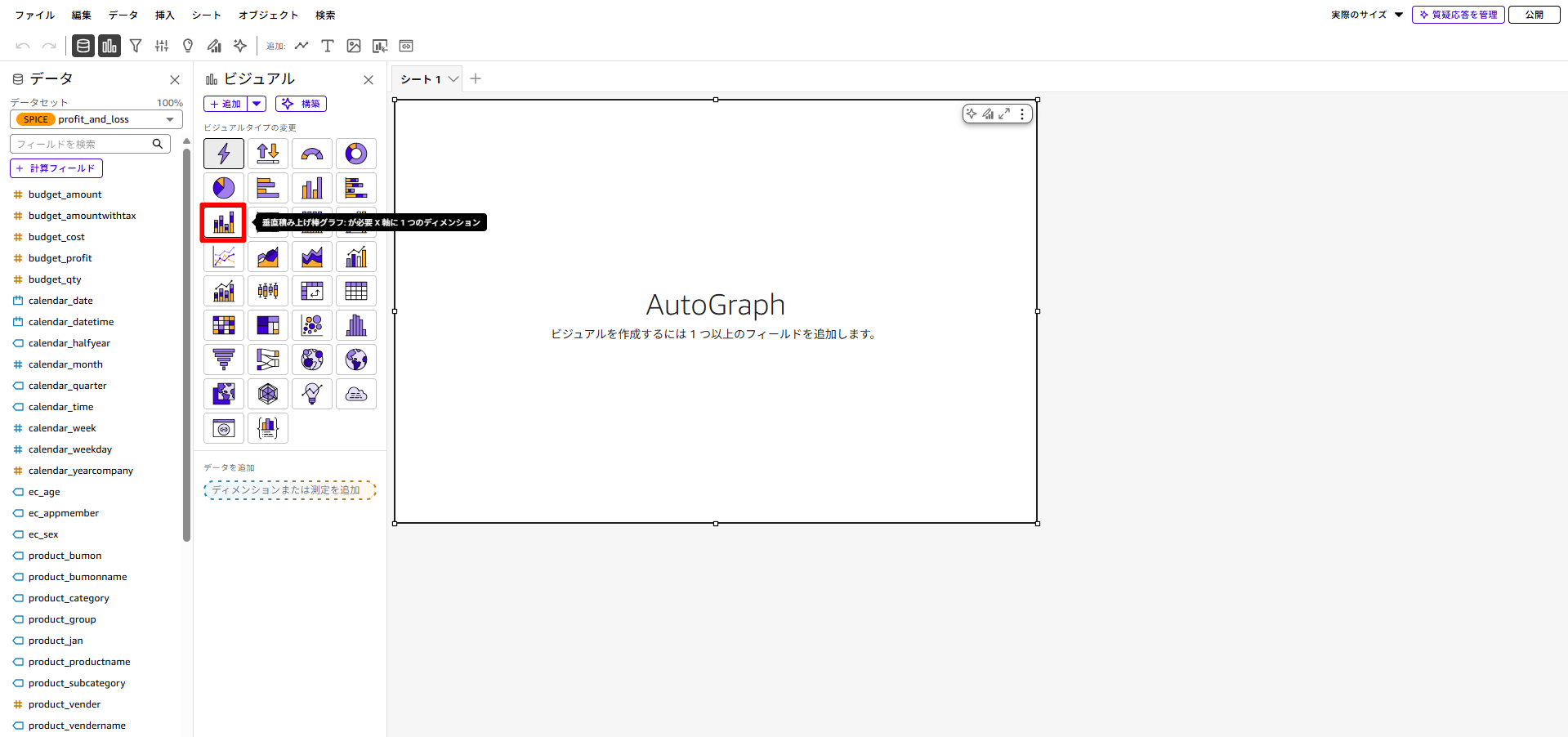Open the parameters panel icon
This screenshot has width=1568, height=737.
162,46
